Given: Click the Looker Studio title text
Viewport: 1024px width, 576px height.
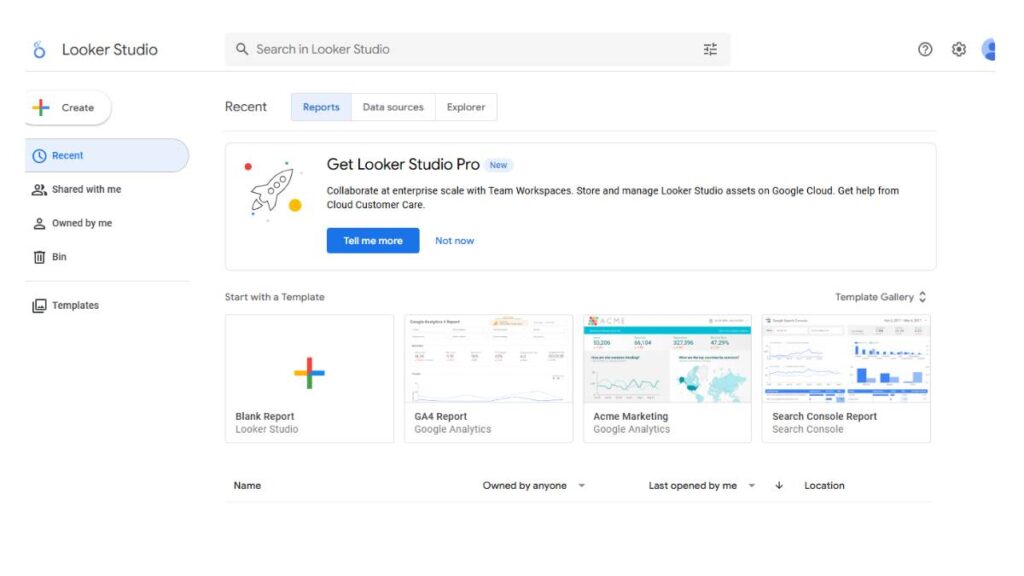Looking at the screenshot, I should pyautogui.click(x=110, y=50).
